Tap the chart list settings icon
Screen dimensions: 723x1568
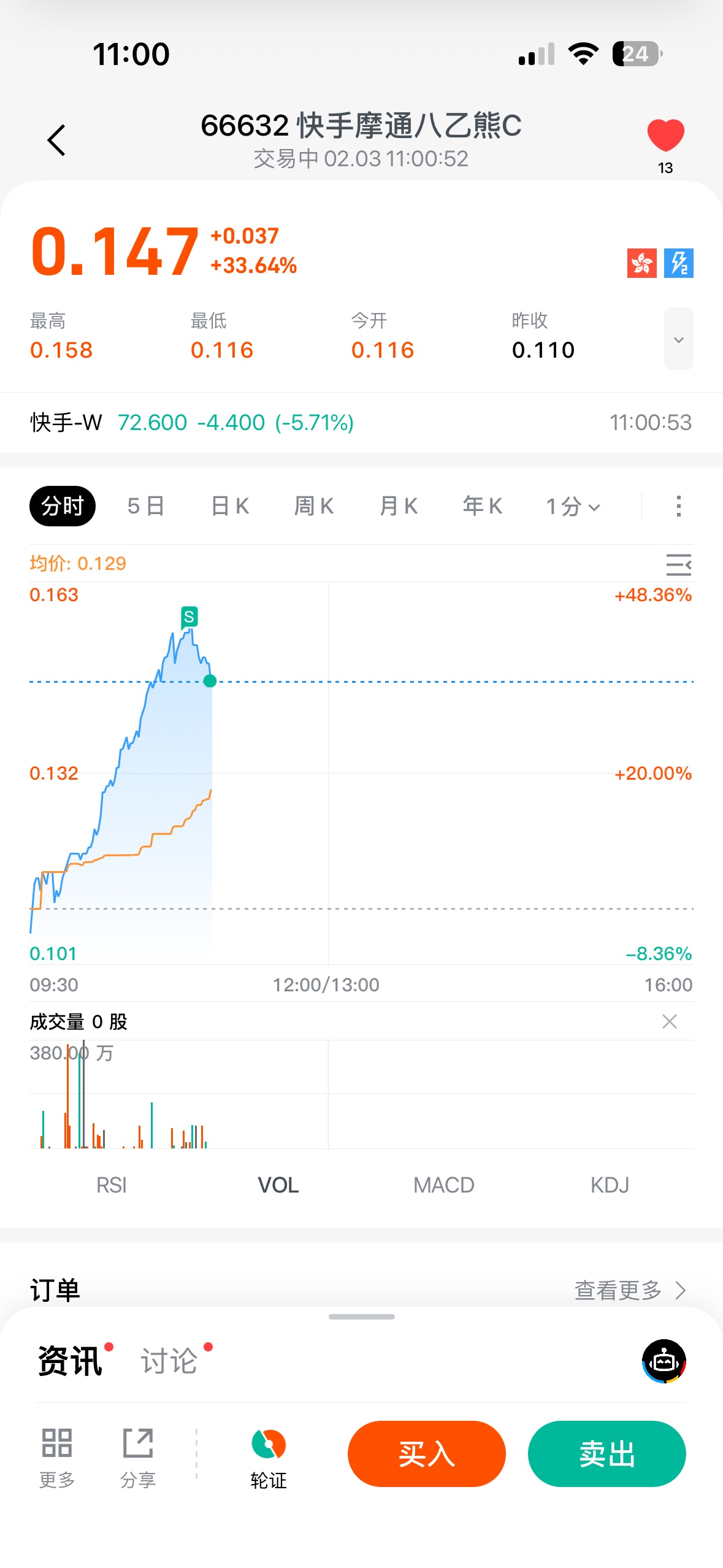[x=678, y=564]
